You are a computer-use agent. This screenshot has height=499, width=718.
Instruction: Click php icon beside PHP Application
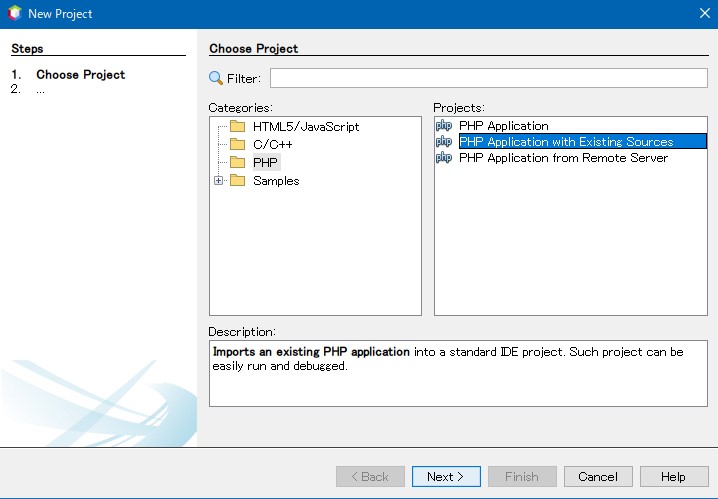[x=444, y=125]
